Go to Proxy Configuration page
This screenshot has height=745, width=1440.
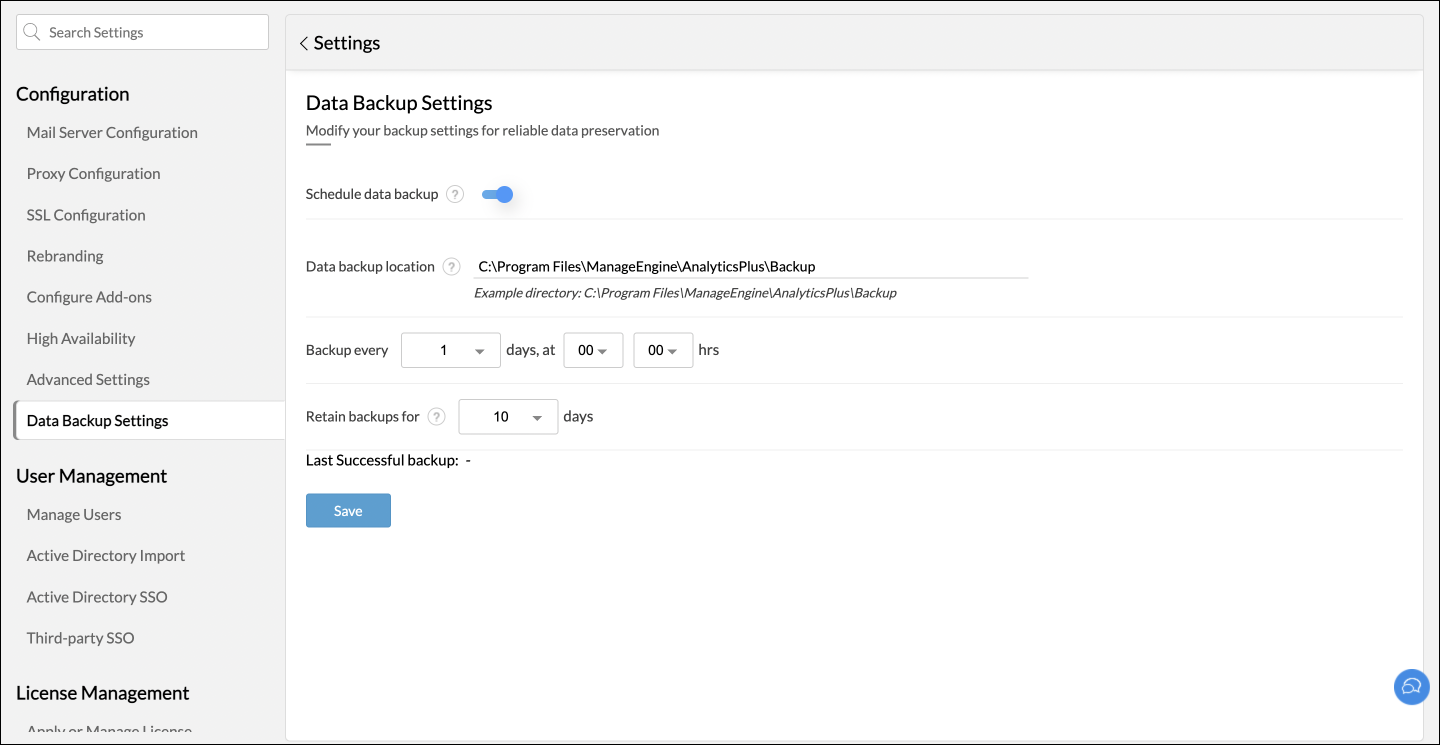93,174
